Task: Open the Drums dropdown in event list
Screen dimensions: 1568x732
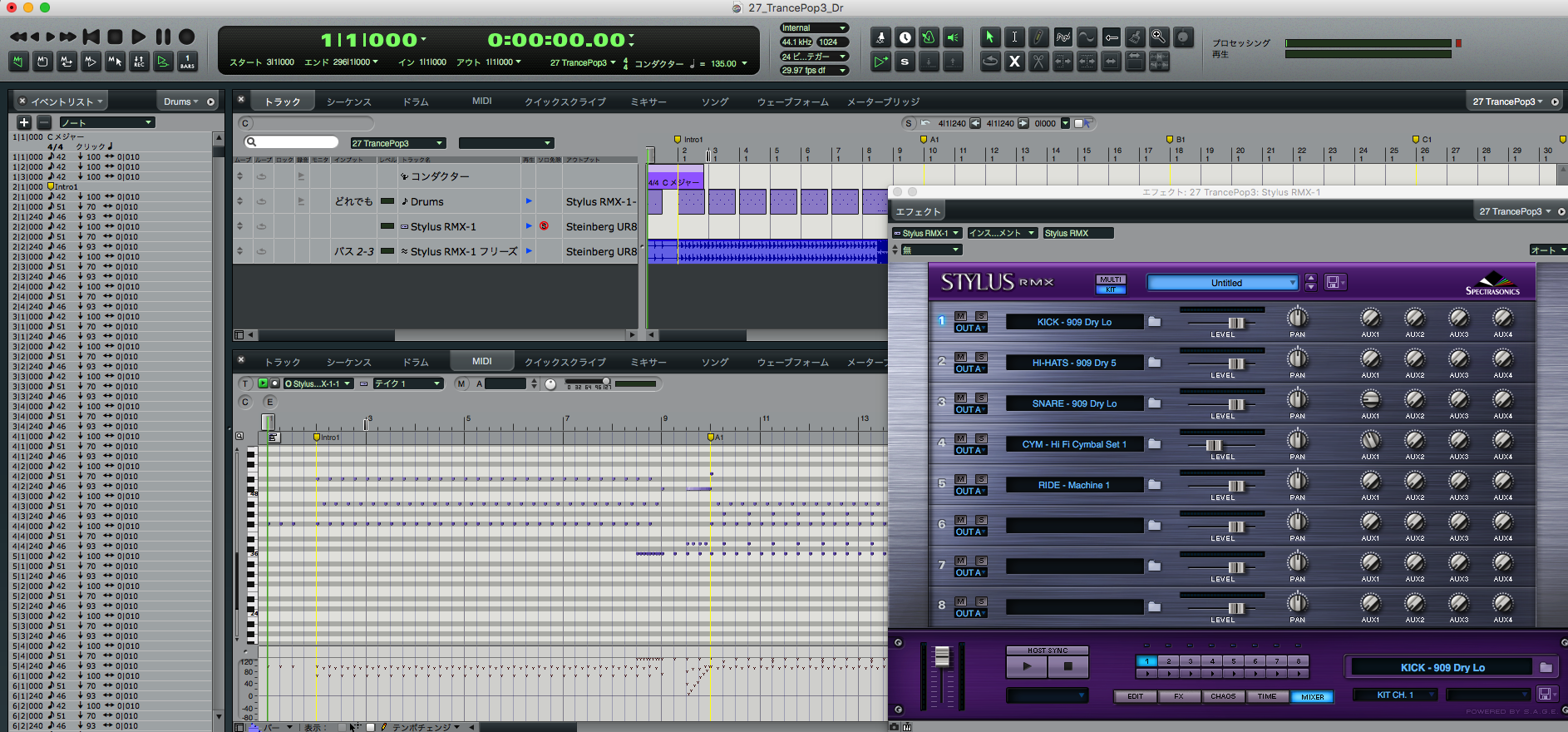Action: 181,101
